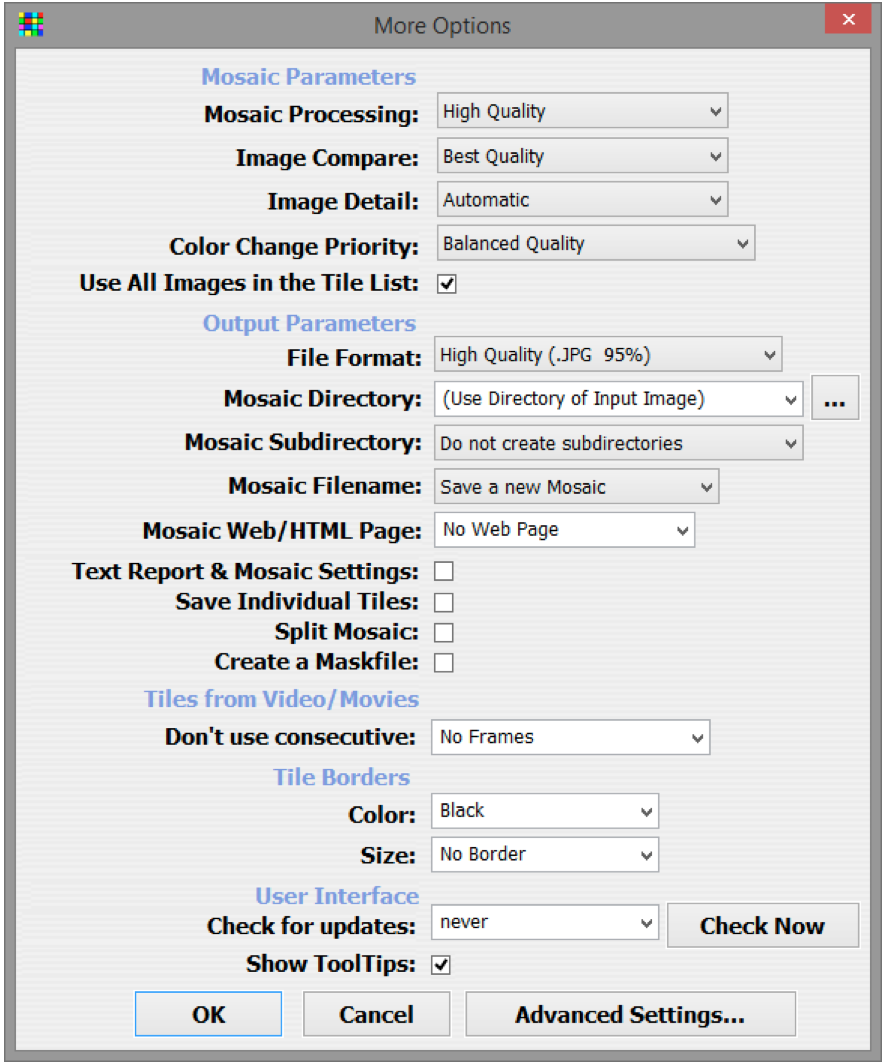888x1064 pixels.
Task: Expand the Tile Borders Size dropdown
Action: coord(545,854)
